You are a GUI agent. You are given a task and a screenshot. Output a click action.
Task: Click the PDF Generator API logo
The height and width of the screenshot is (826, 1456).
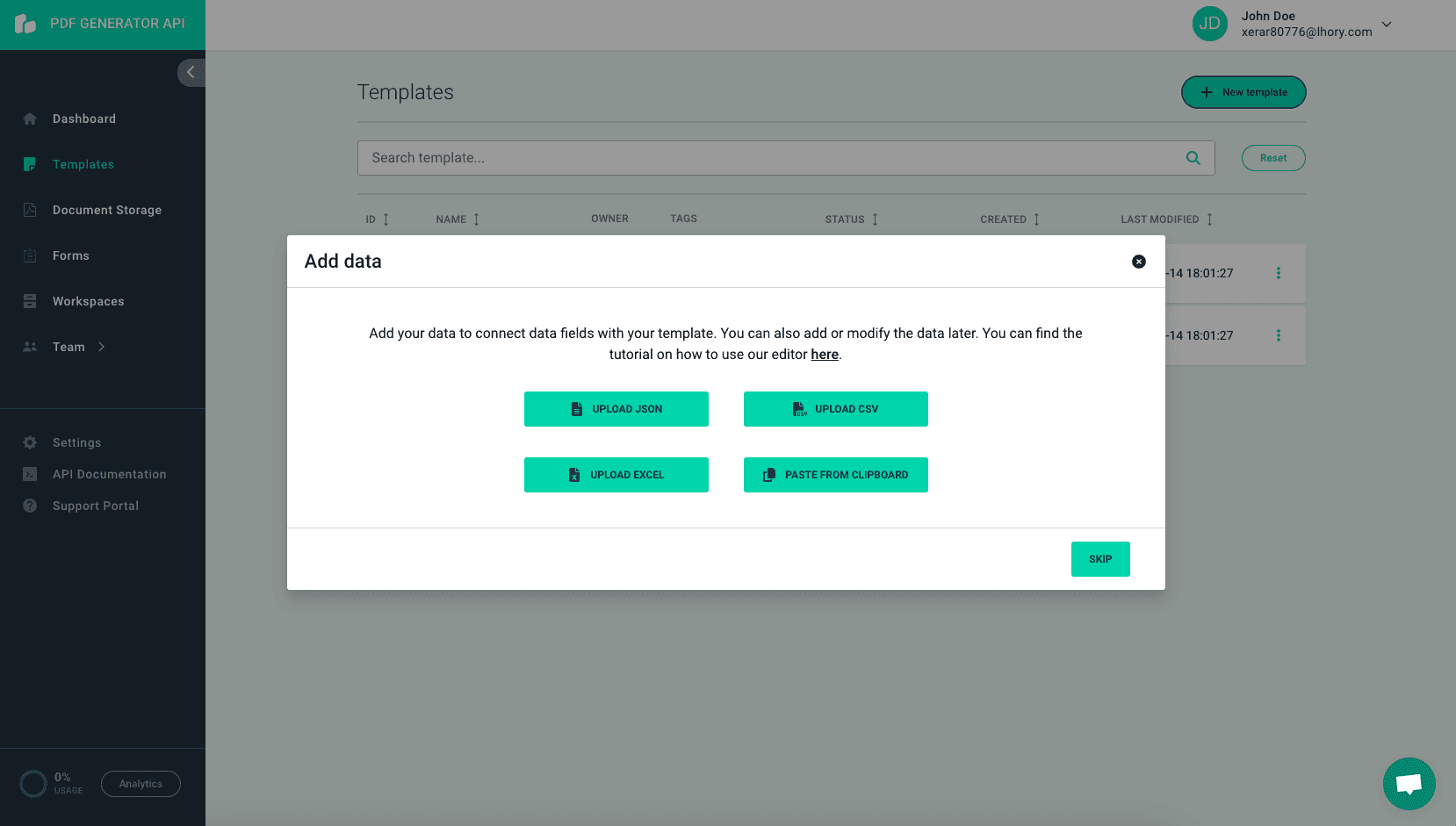coord(25,24)
